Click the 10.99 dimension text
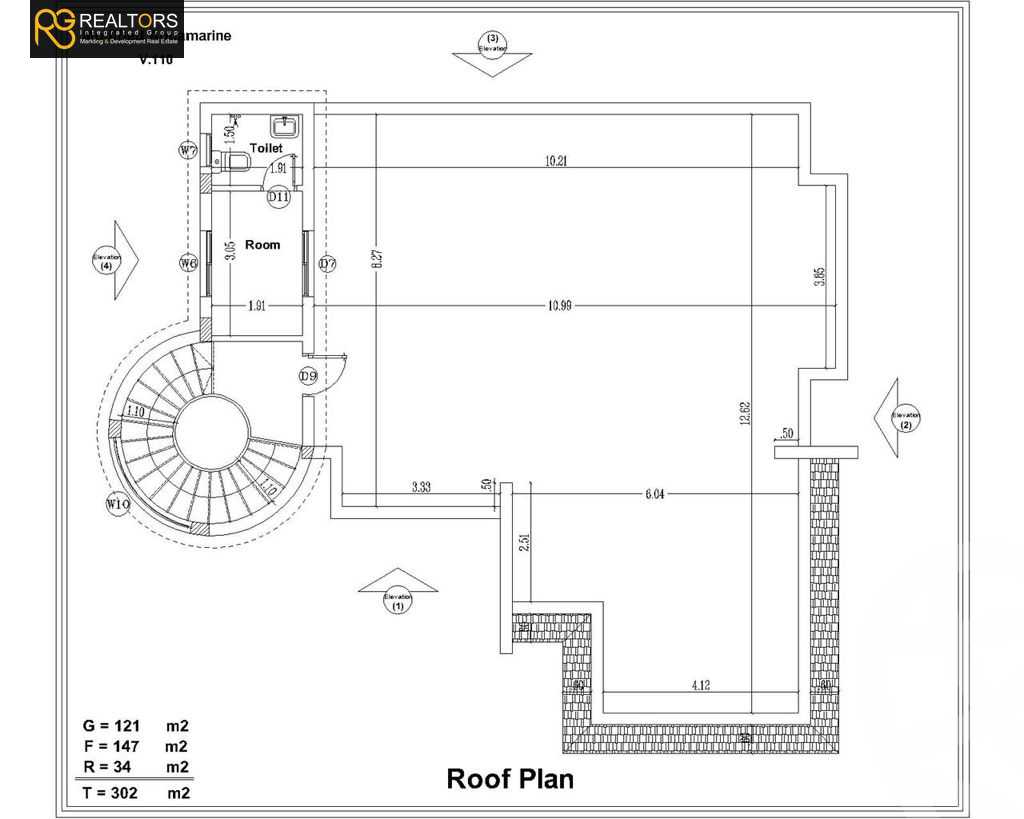Screen dimensions: 1024x819 (x=560, y=305)
